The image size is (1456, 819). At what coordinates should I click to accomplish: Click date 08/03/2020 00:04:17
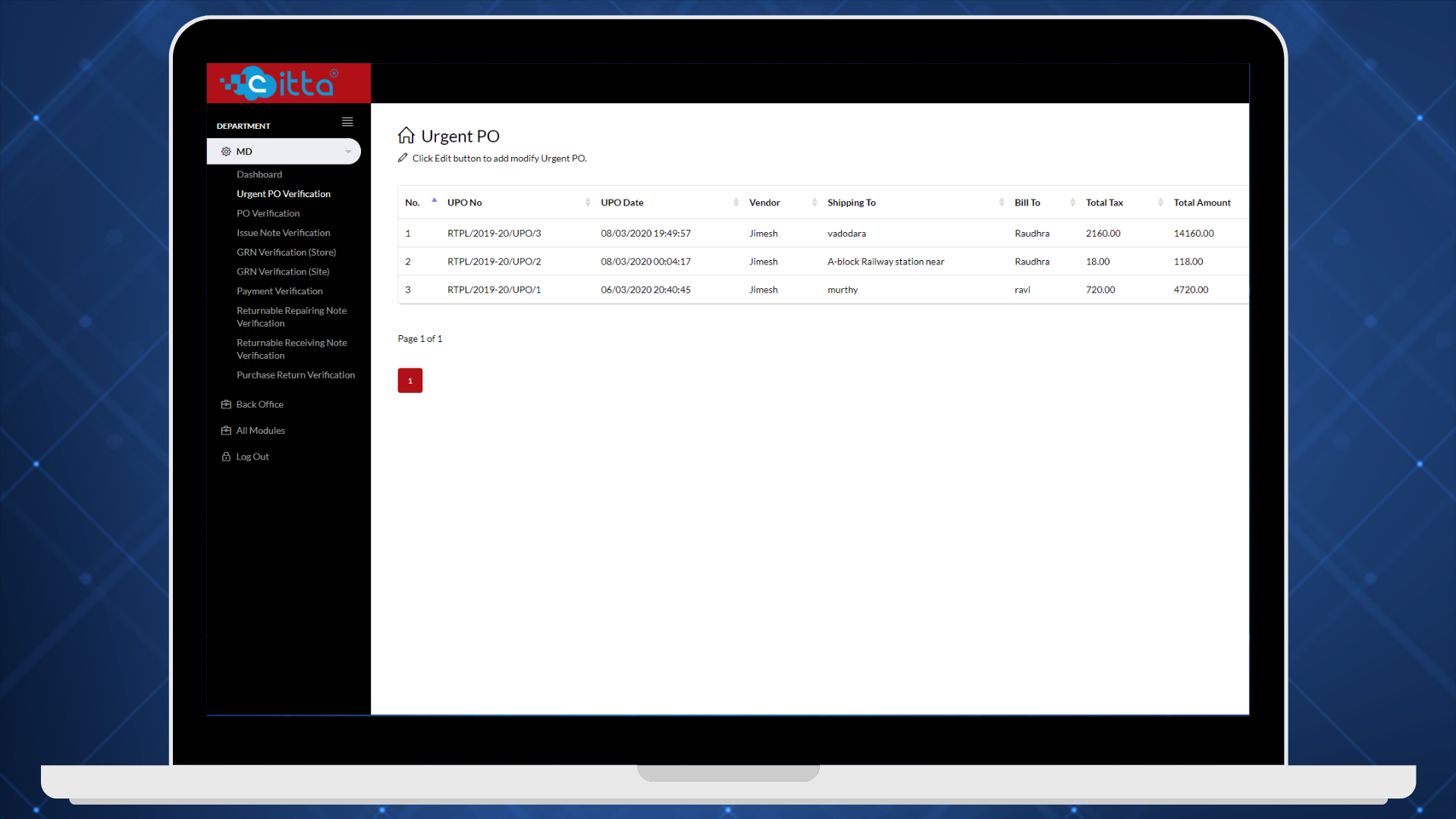tap(645, 262)
